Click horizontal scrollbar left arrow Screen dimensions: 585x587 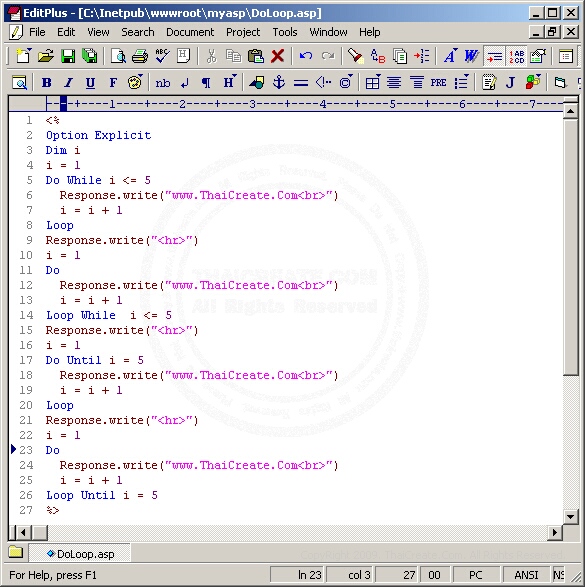coord(23,532)
